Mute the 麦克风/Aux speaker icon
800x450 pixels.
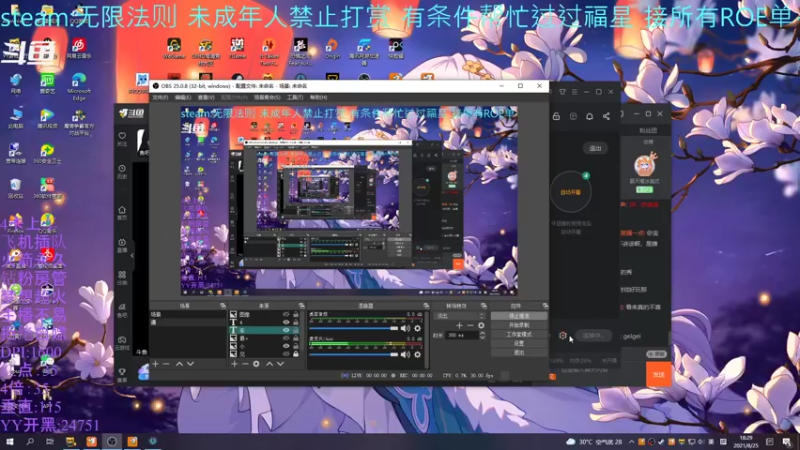tap(405, 354)
